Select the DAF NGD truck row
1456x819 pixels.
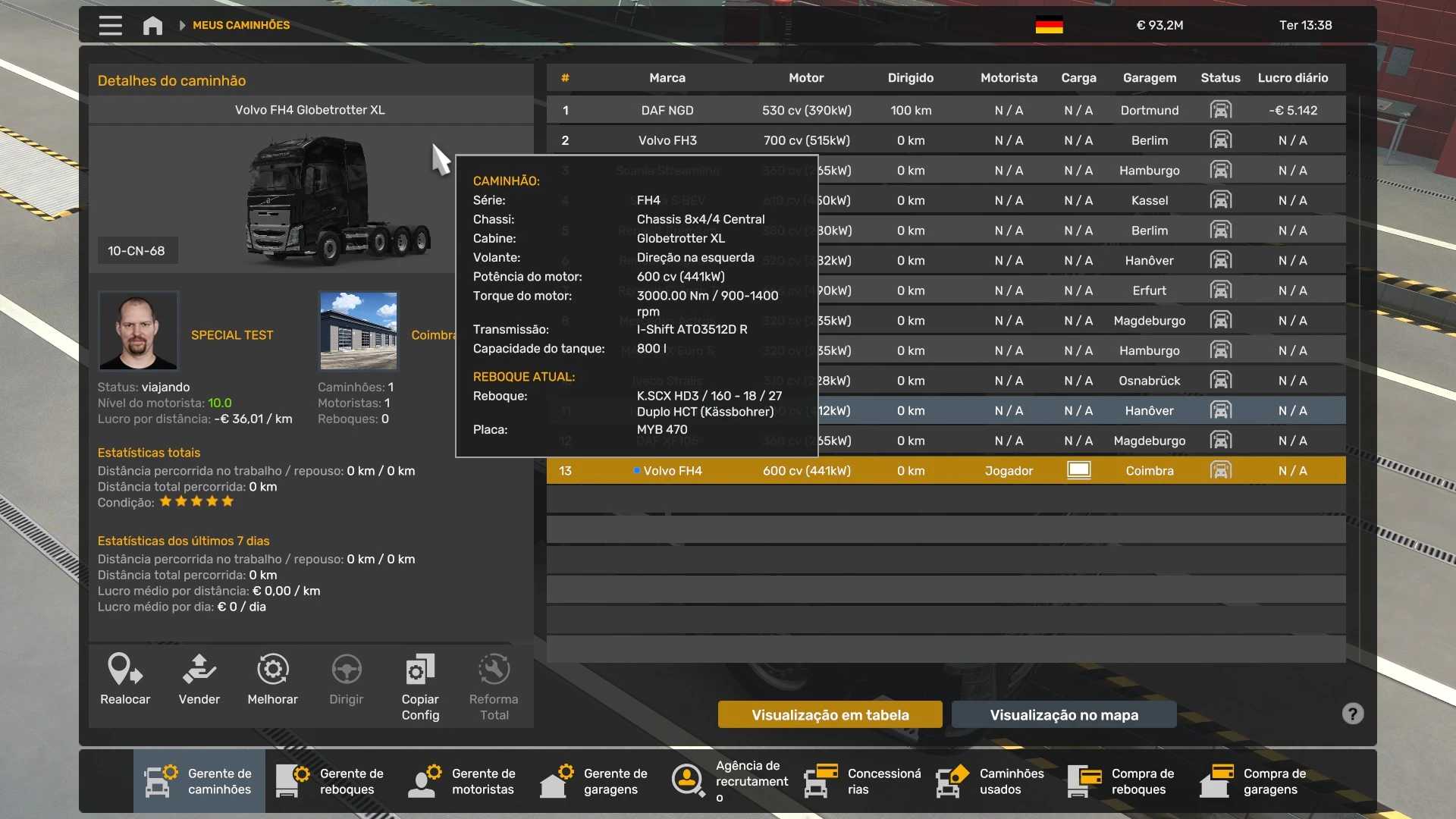click(x=667, y=110)
